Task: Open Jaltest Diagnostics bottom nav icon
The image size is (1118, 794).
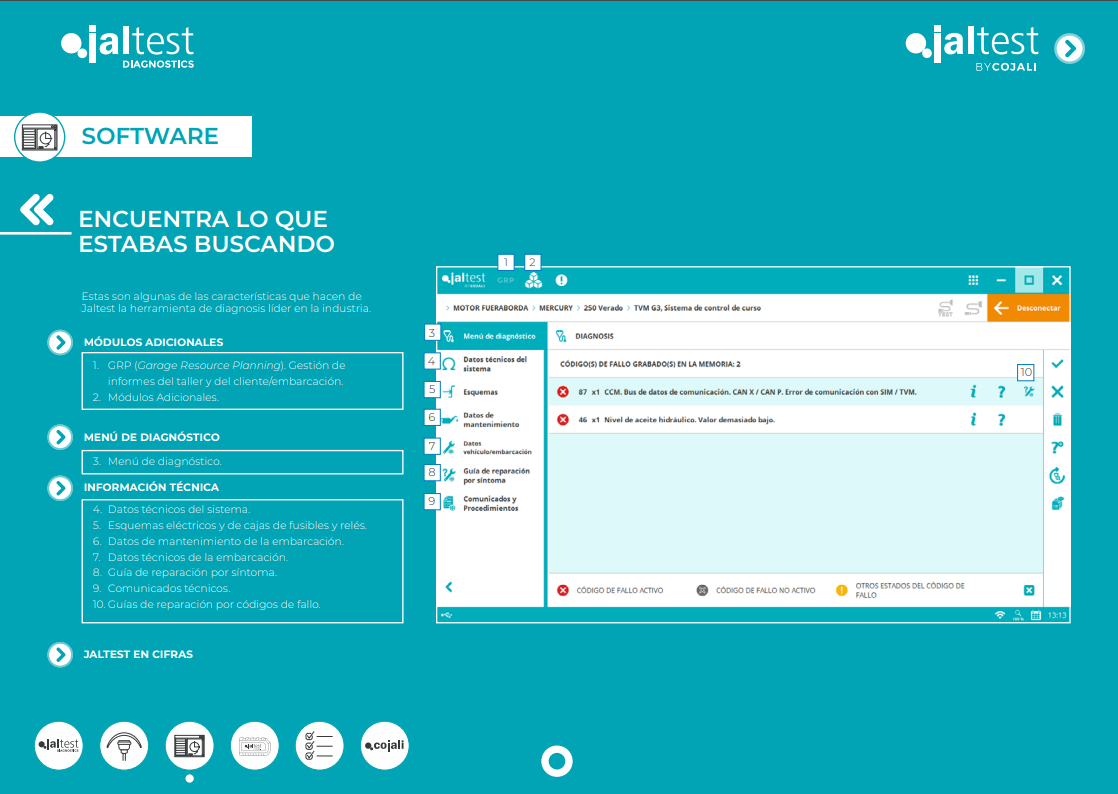Action: 58,746
